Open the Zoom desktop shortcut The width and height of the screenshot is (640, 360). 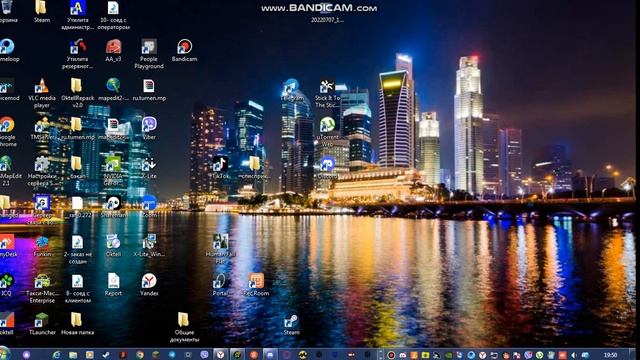click(x=149, y=206)
